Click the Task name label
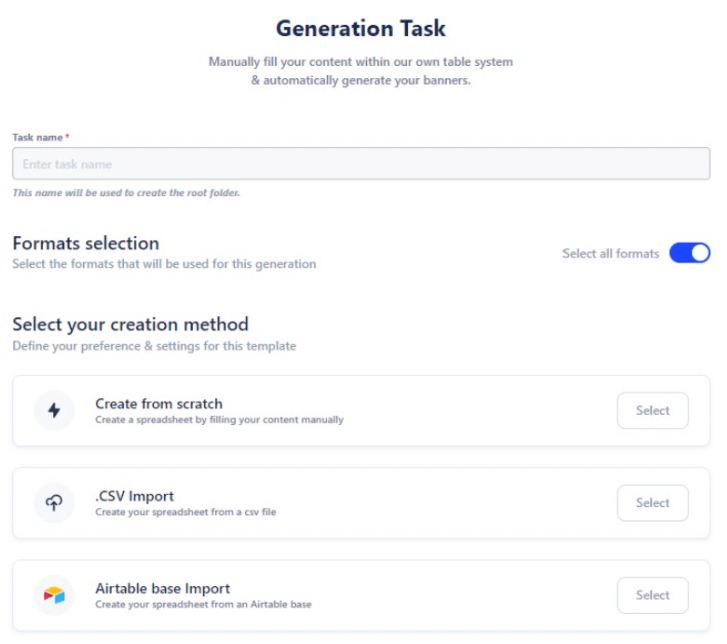 [x=38, y=137]
